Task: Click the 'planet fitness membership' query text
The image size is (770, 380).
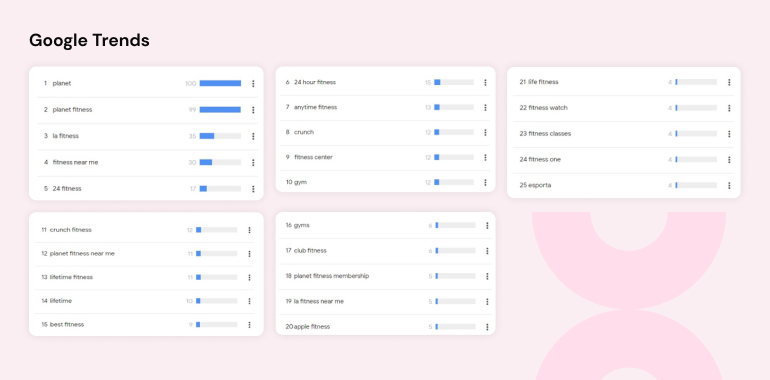Action: click(331, 276)
